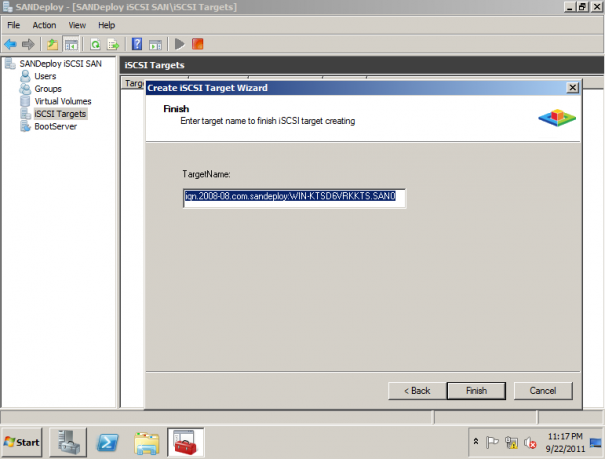Launch PowerShell from the taskbar
This screenshot has height=459, width=605.
107,442
